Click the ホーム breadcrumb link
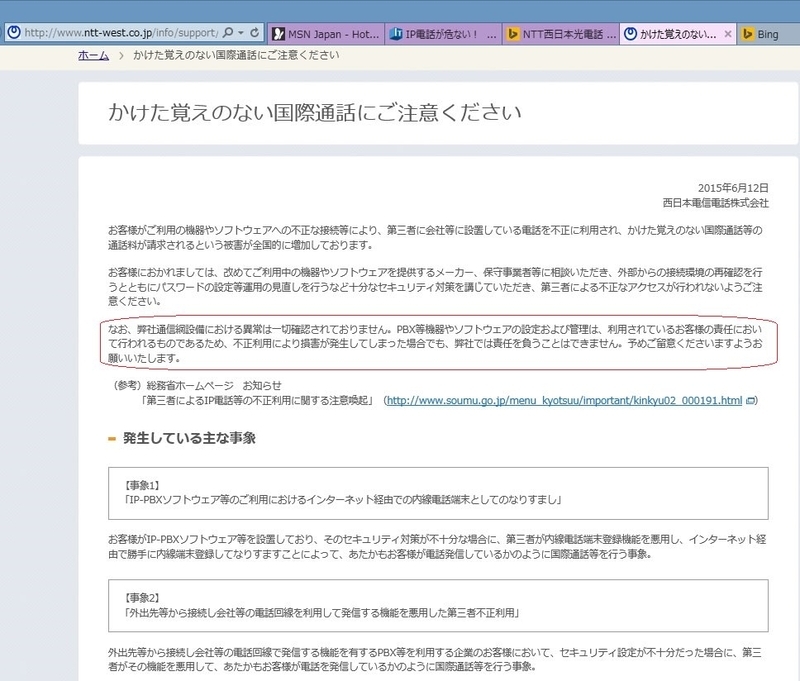Image resolution: width=800 pixels, height=681 pixels. tap(93, 55)
